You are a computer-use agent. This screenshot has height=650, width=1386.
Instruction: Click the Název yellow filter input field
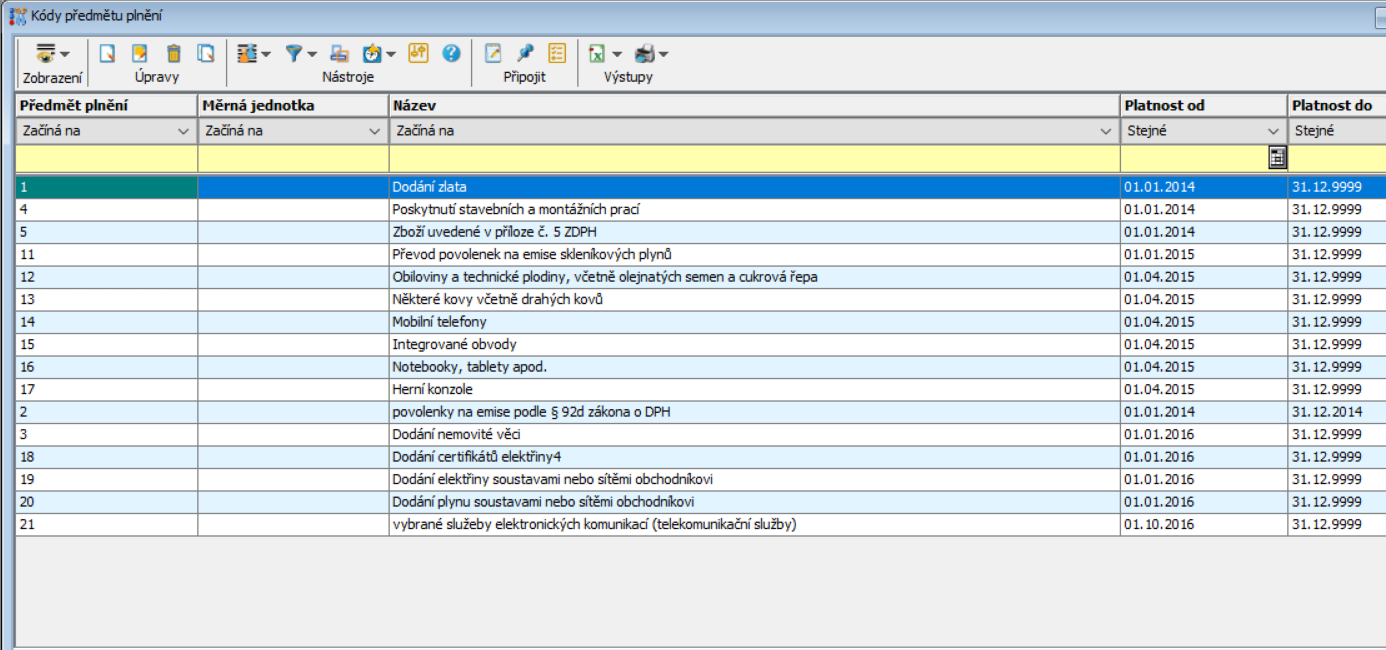click(754, 157)
